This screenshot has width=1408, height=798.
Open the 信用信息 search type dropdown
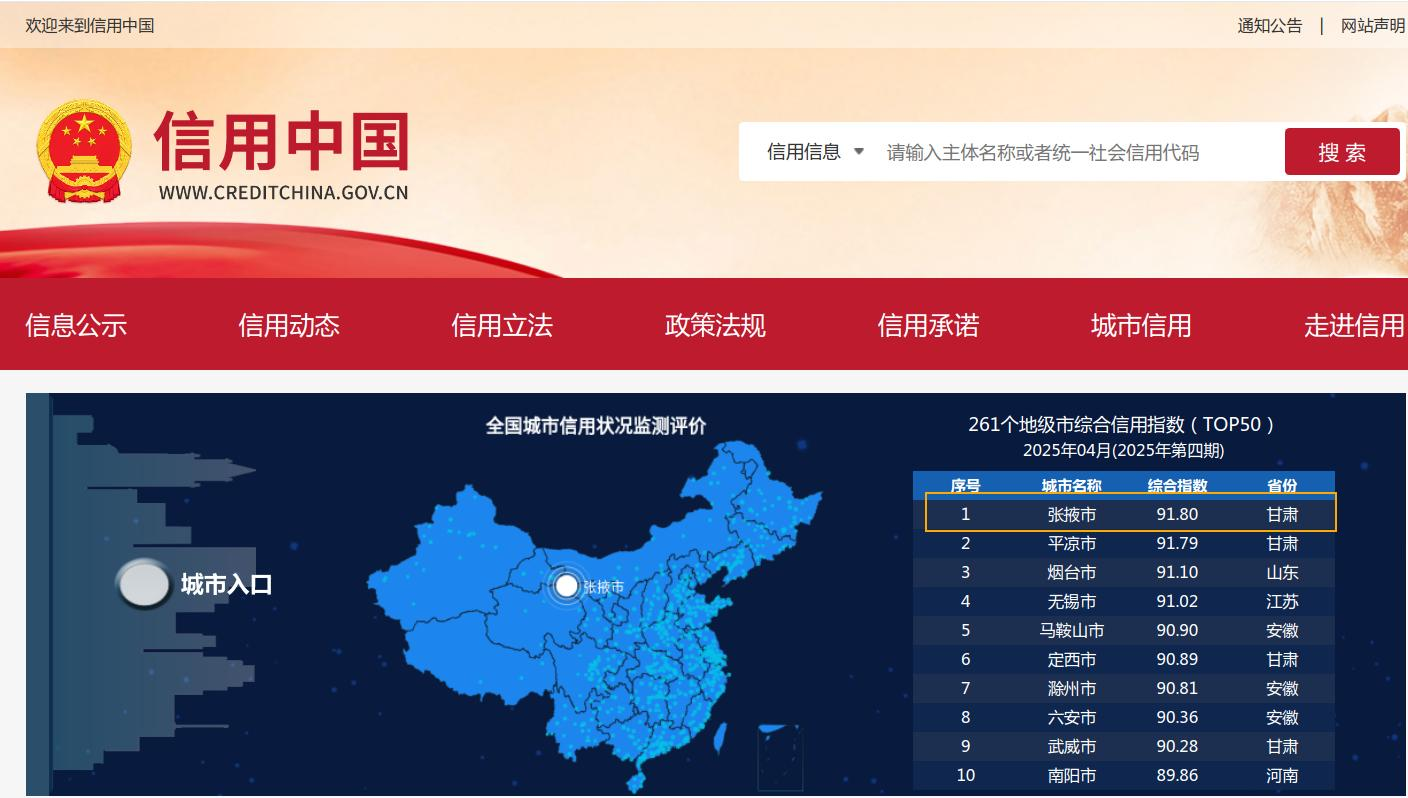point(814,152)
